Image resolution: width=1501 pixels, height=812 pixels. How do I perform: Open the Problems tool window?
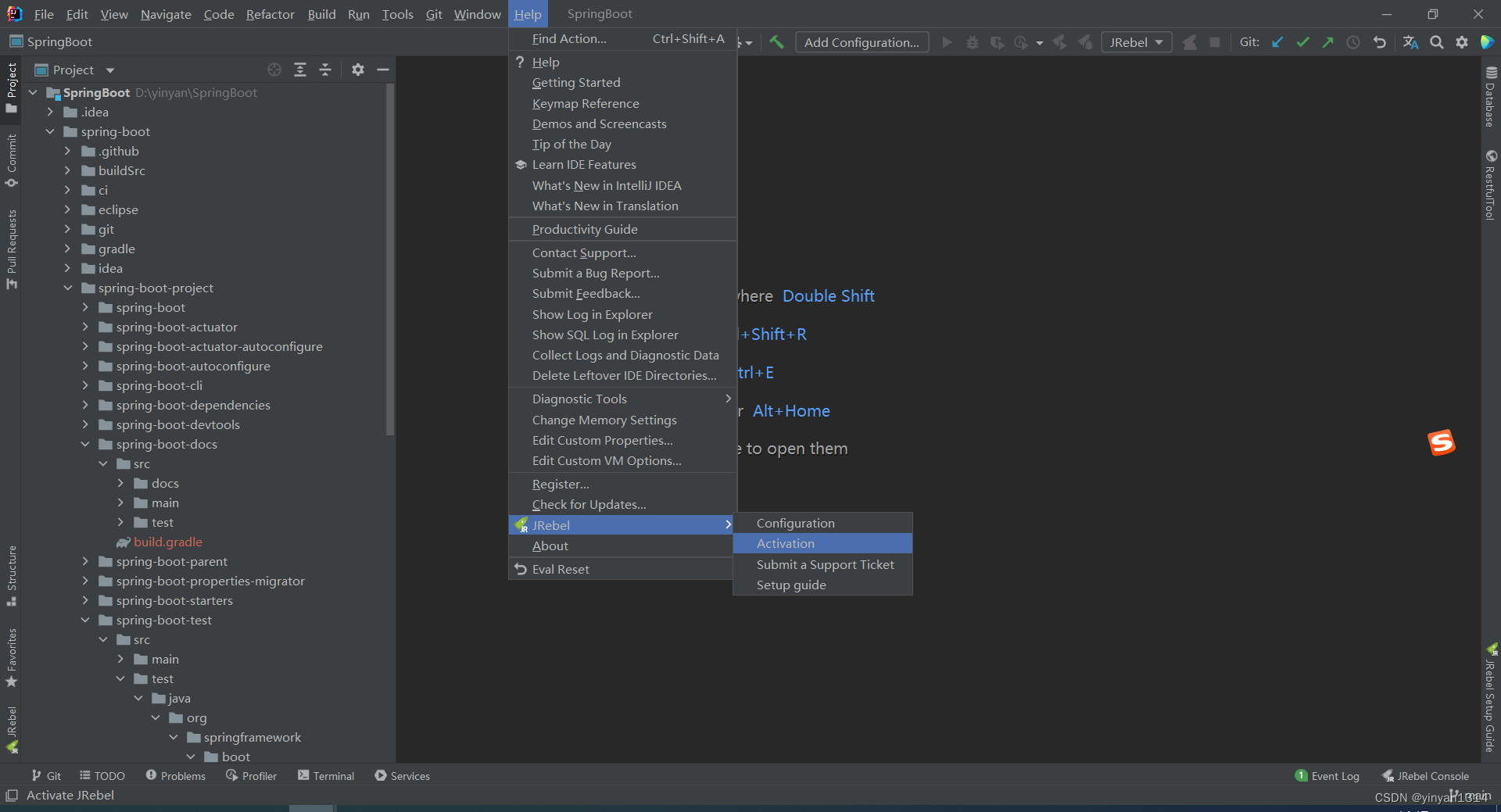pos(176,775)
